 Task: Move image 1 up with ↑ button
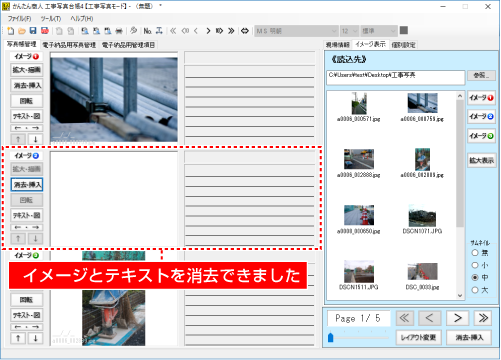18,139
